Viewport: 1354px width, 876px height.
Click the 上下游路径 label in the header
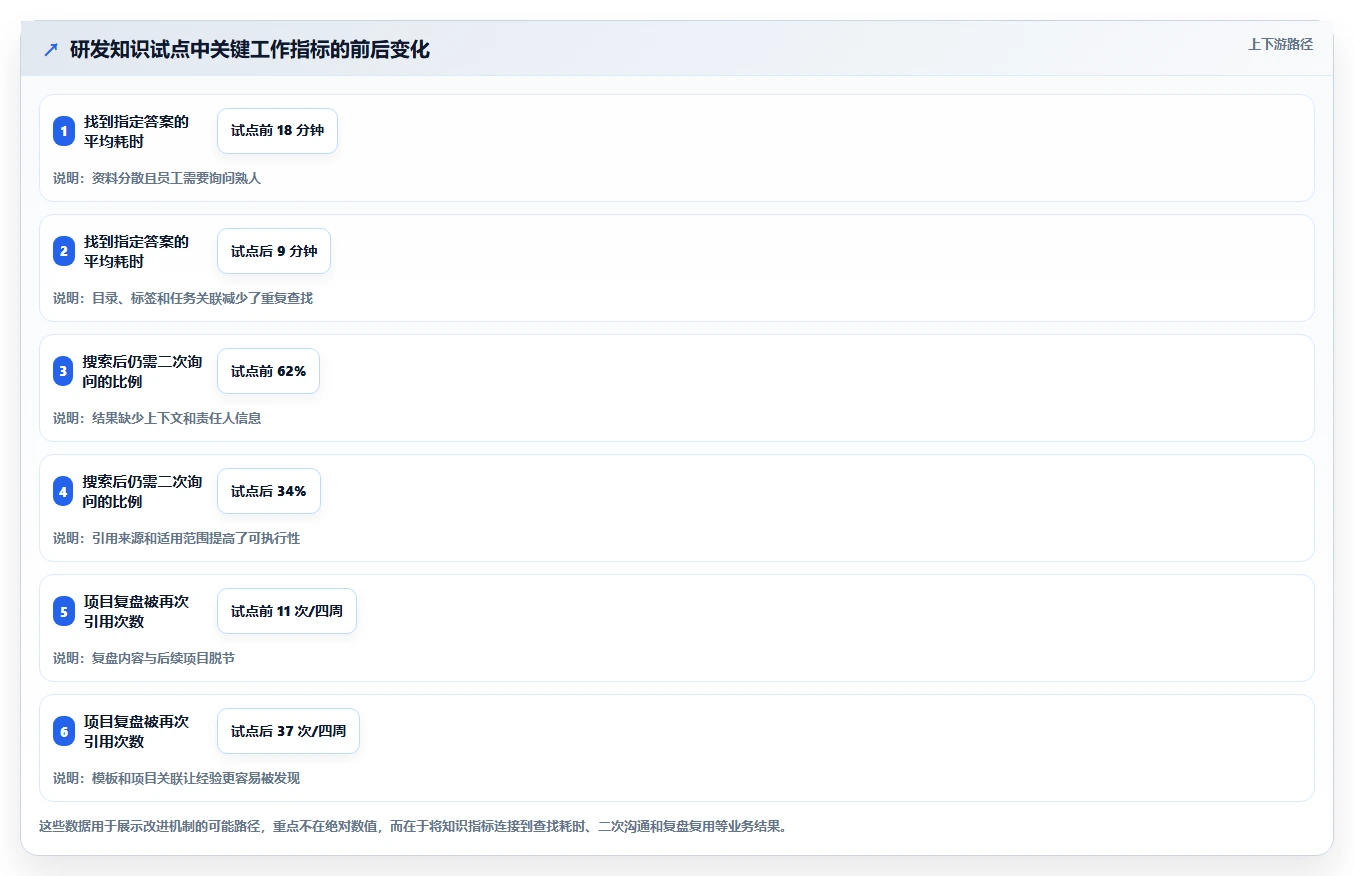point(1280,44)
